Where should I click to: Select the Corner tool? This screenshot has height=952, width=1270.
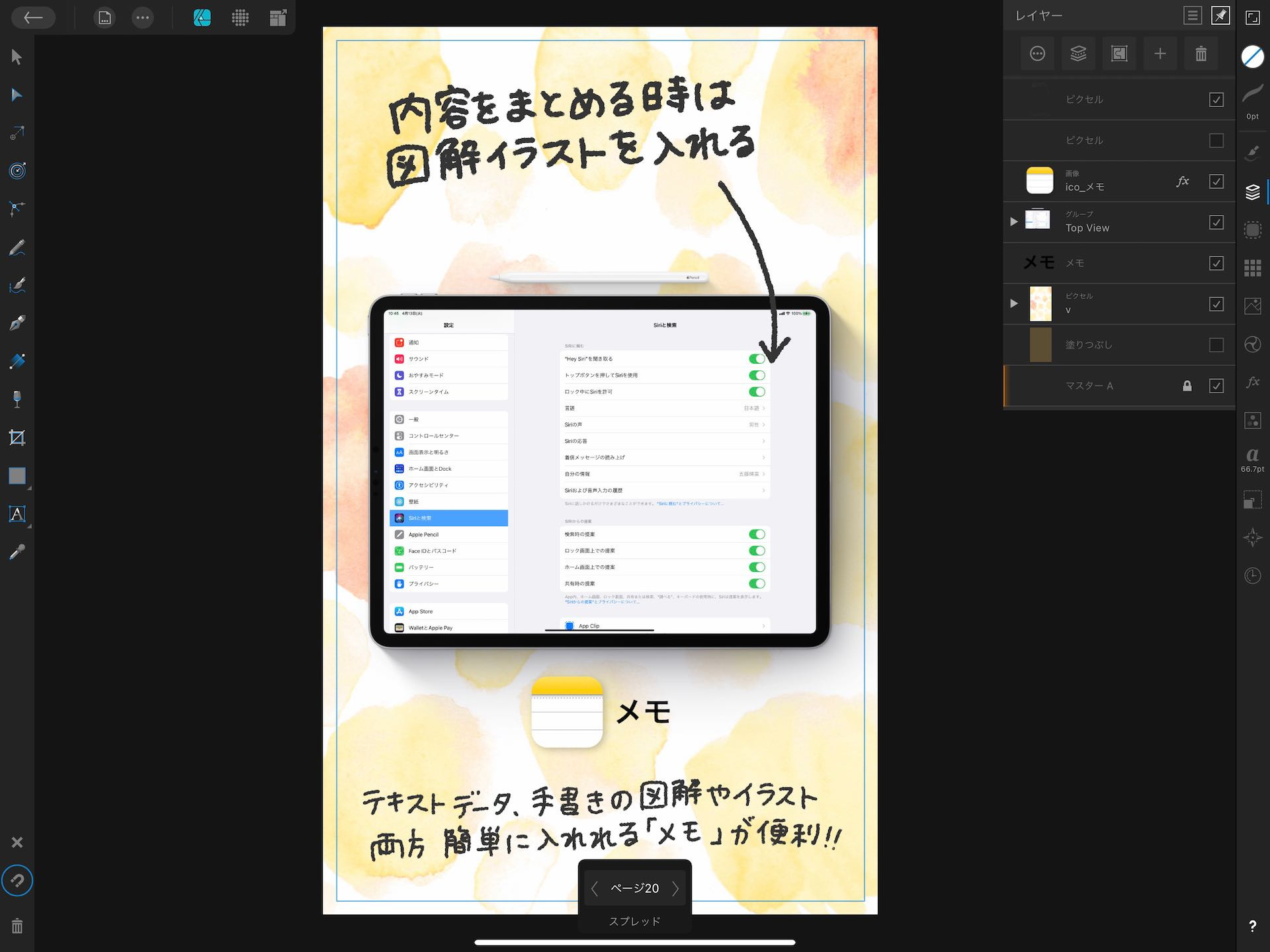tap(17, 209)
